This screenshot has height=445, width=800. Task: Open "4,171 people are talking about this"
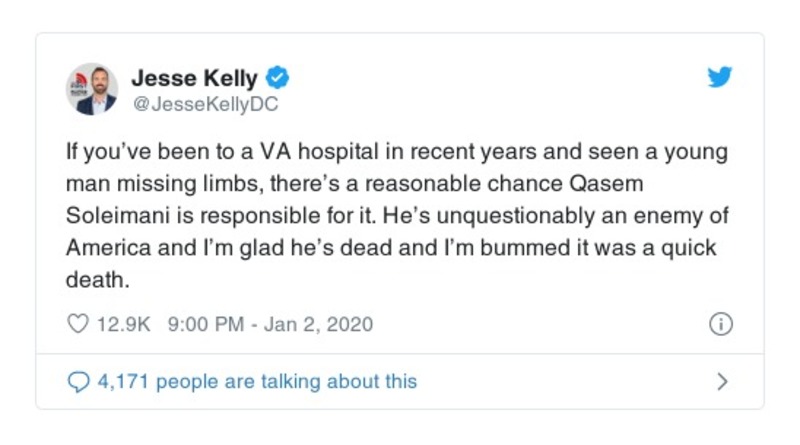coord(255,381)
